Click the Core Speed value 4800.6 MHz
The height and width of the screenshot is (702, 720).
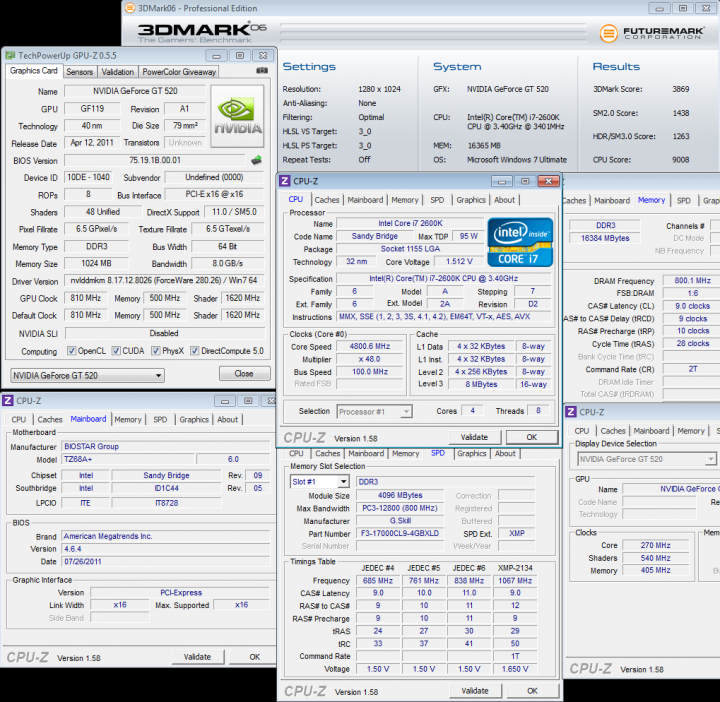pyautogui.click(x=370, y=346)
